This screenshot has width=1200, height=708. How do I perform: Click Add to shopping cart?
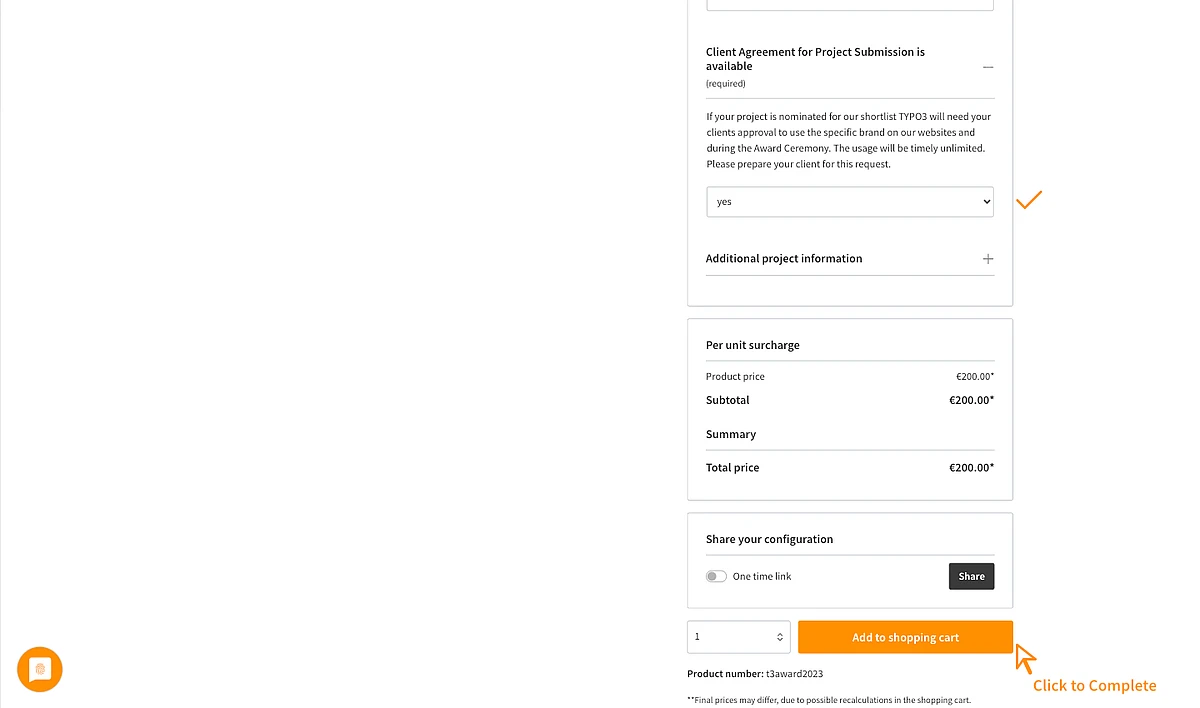point(905,637)
